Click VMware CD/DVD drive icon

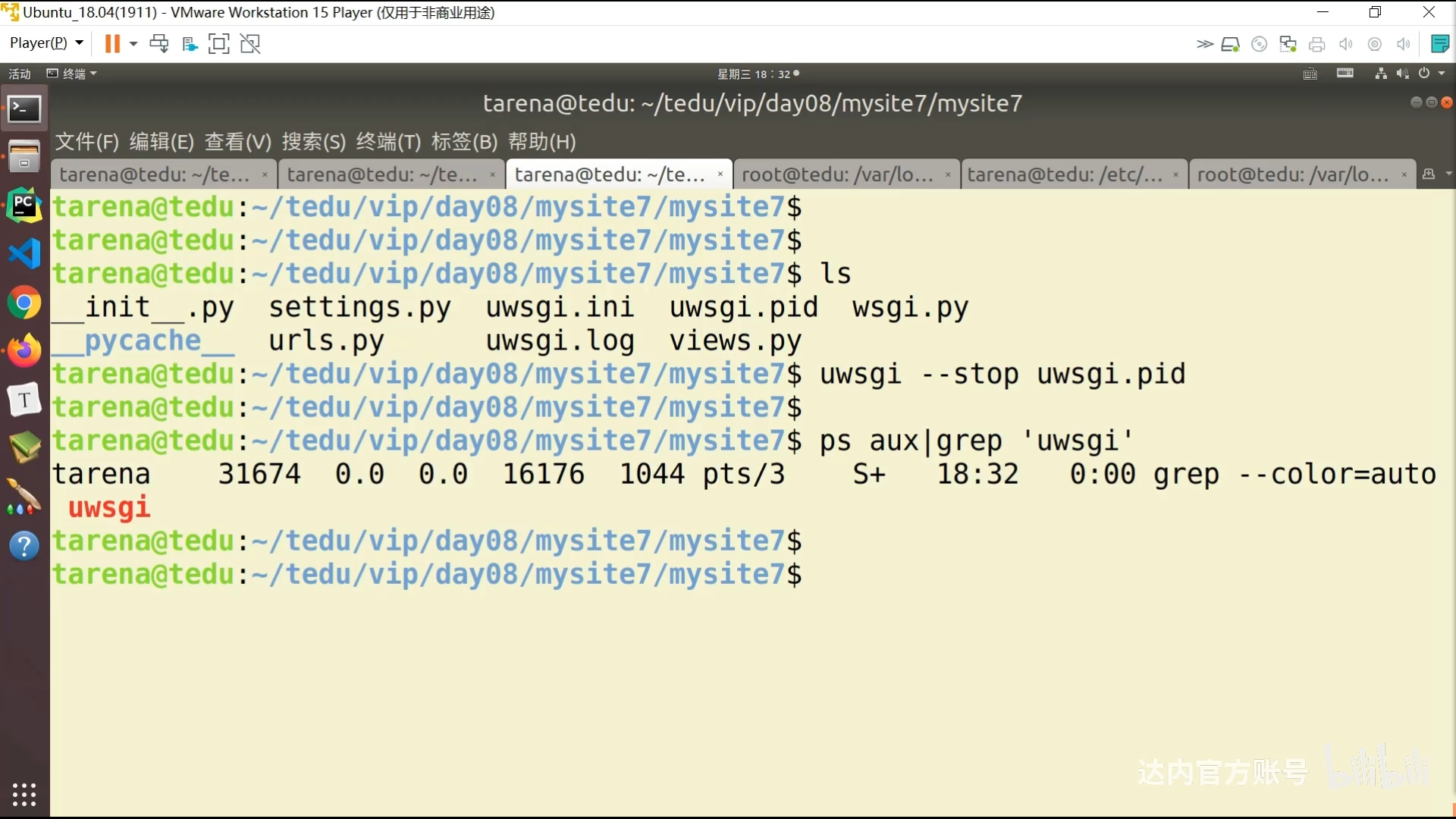point(1259,44)
